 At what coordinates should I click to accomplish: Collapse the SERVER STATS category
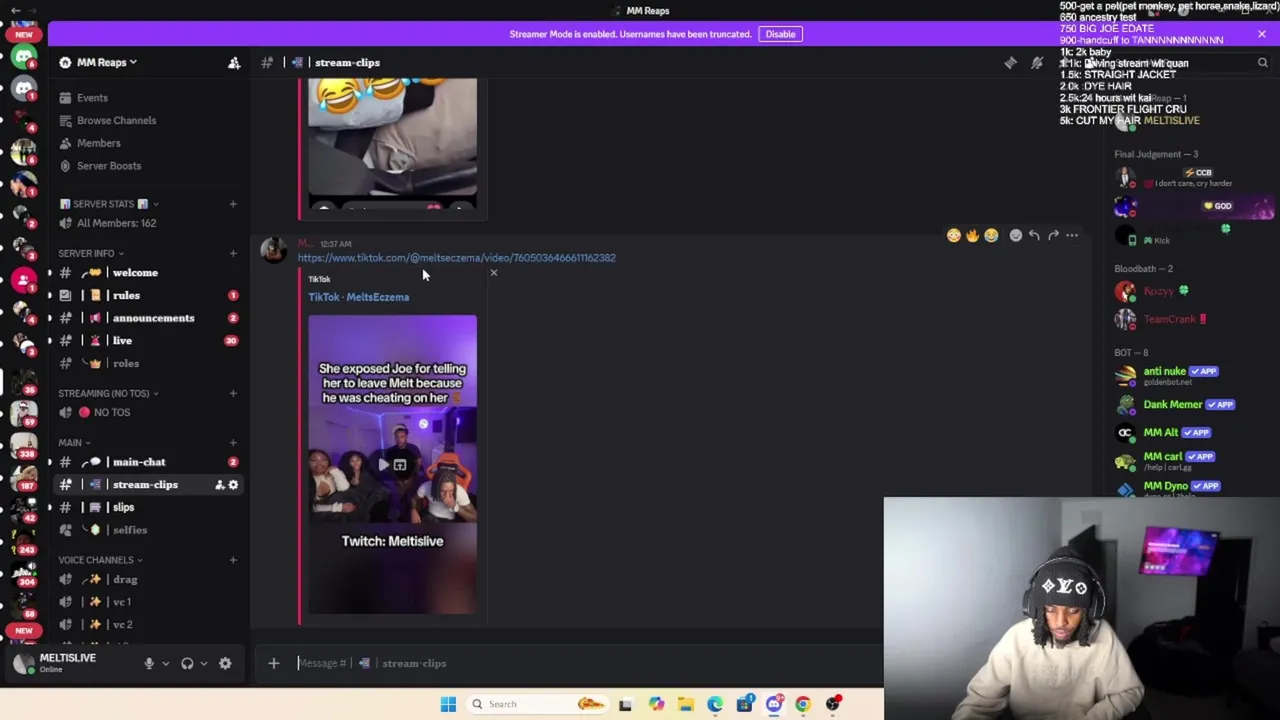click(108, 204)
